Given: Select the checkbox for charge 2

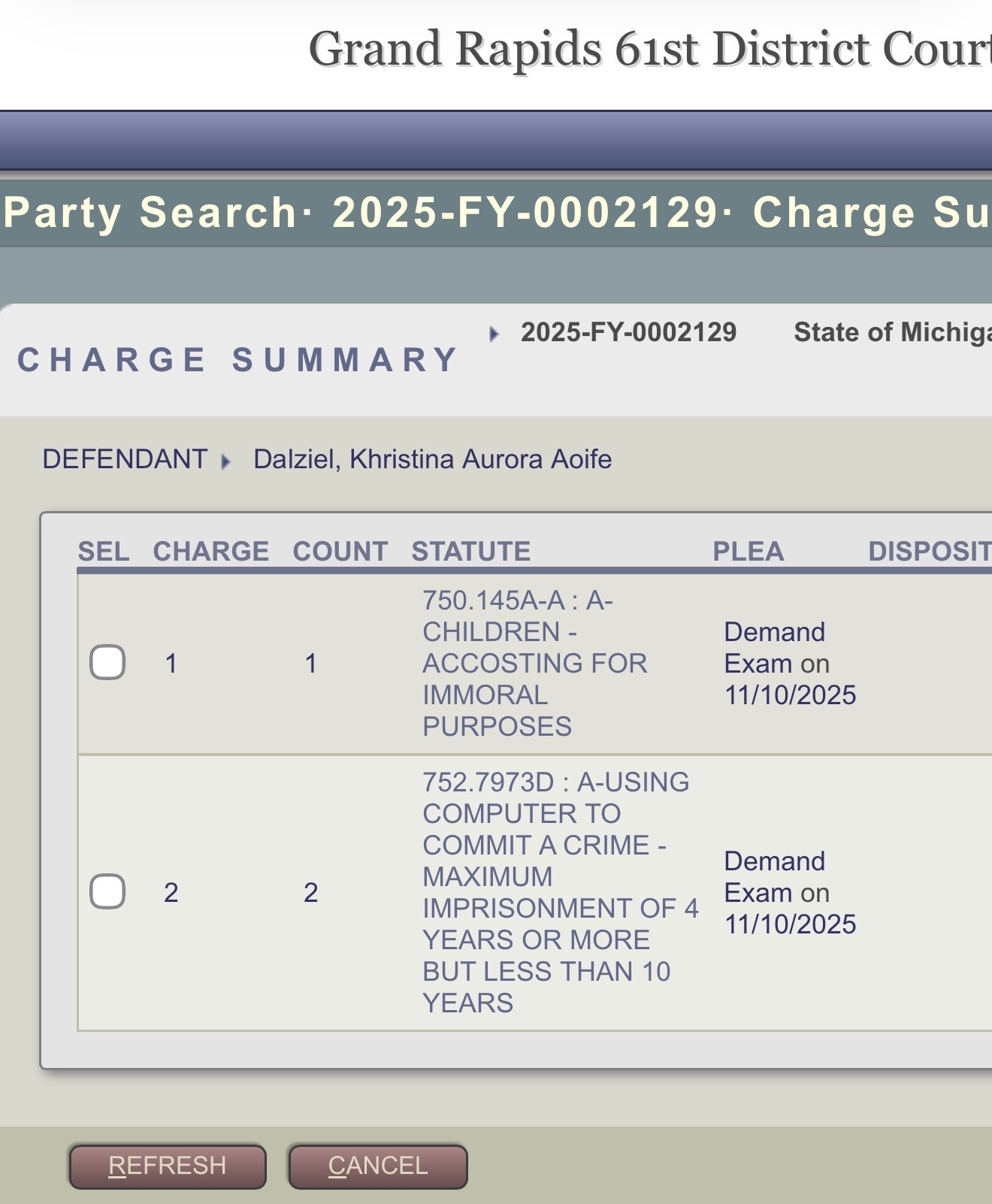Looking at the screenshot, I should point(107,892).
